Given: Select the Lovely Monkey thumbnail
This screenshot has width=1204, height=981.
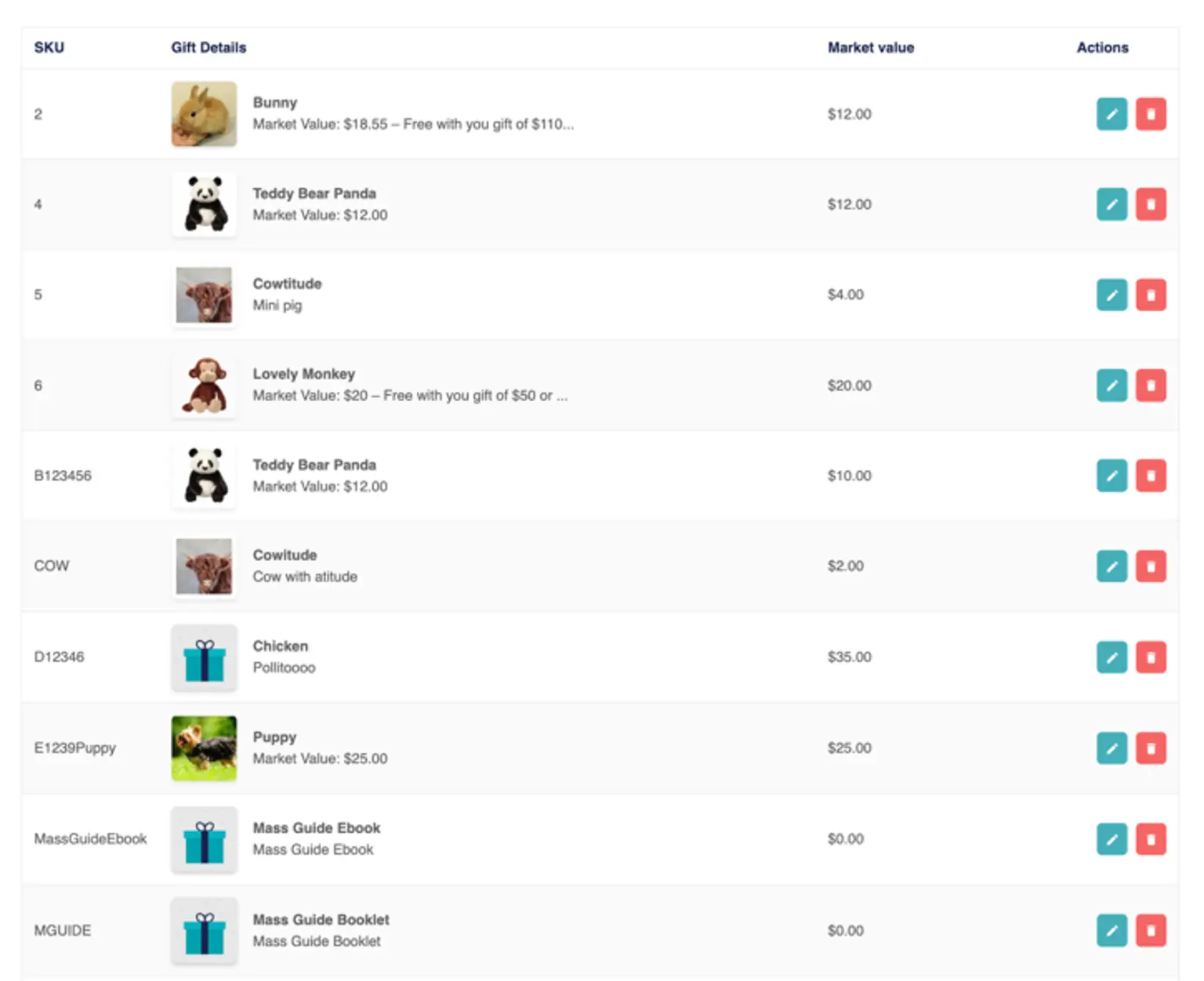Looking at the screenshot, I should click(204, 386).
